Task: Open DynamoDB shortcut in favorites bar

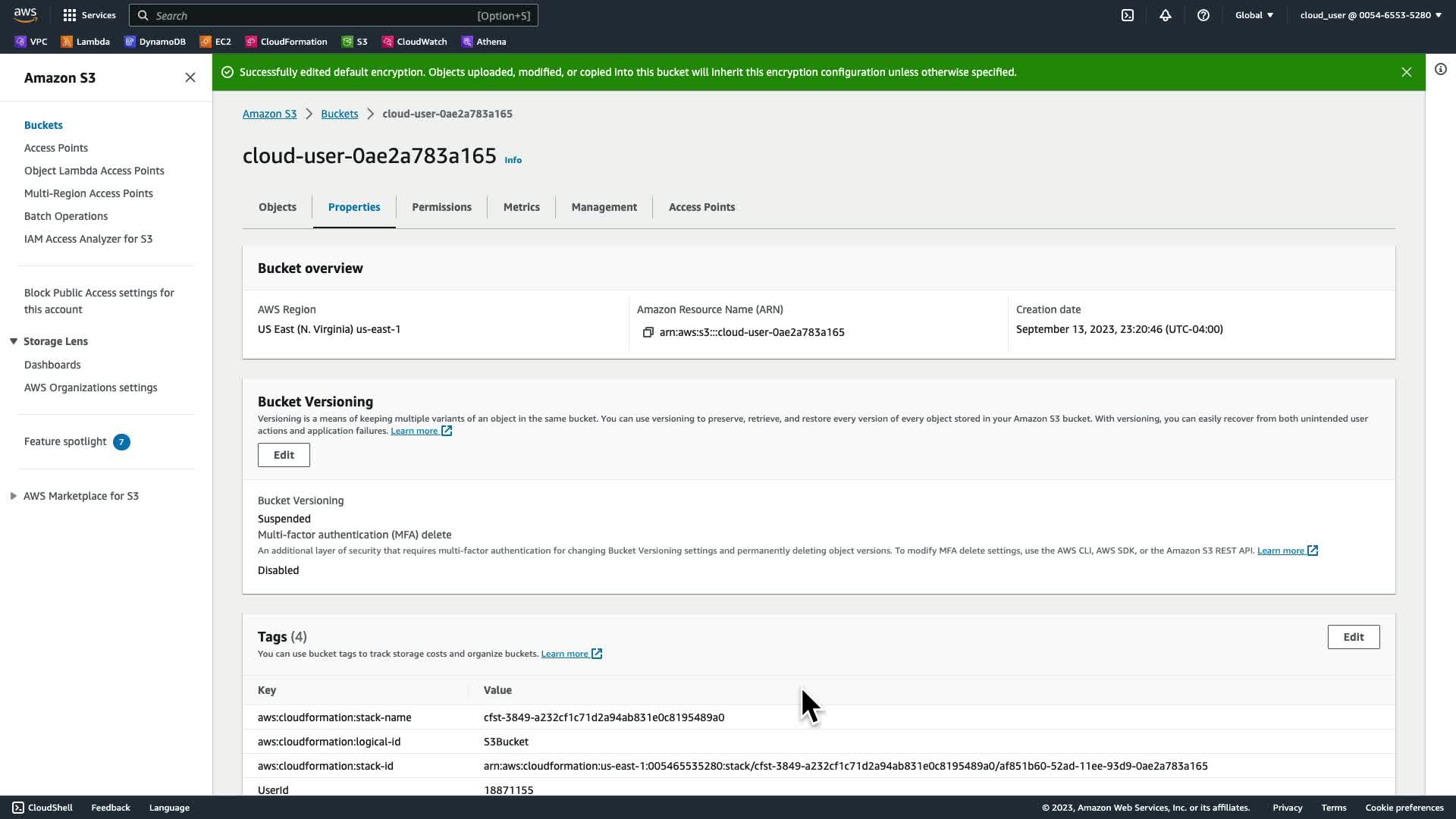Action: 155,42
